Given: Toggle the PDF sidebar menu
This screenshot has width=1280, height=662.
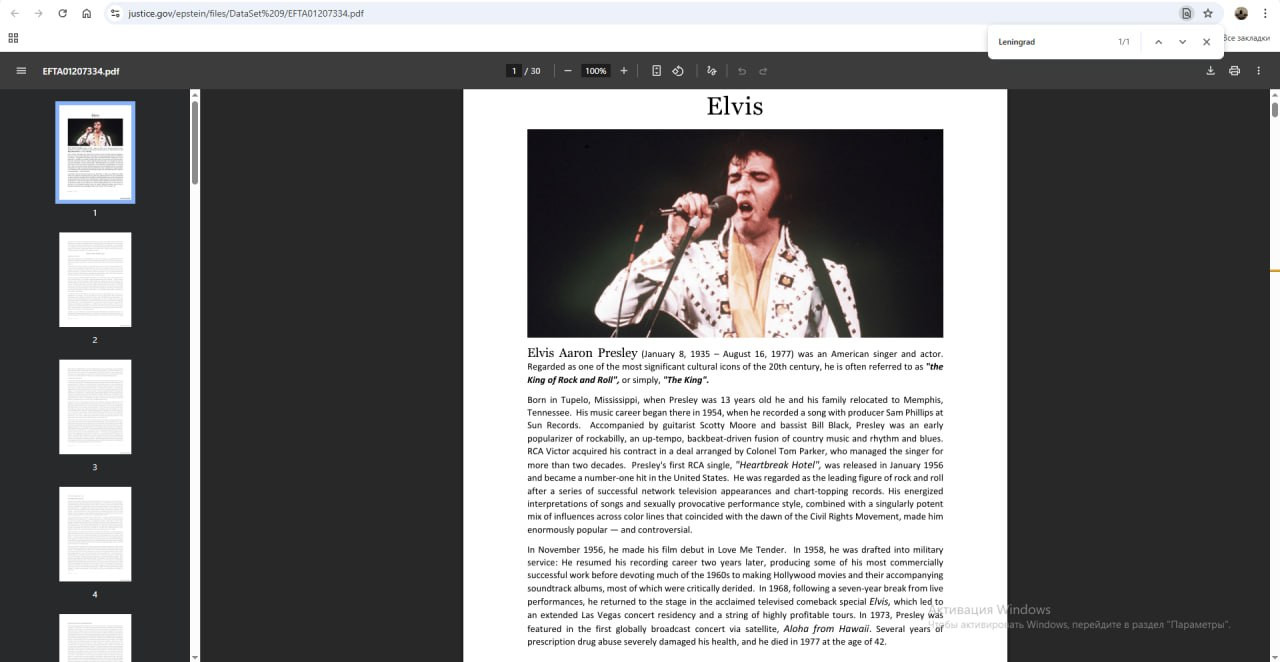Looking at the screenshot, I should tap(21, 71).
